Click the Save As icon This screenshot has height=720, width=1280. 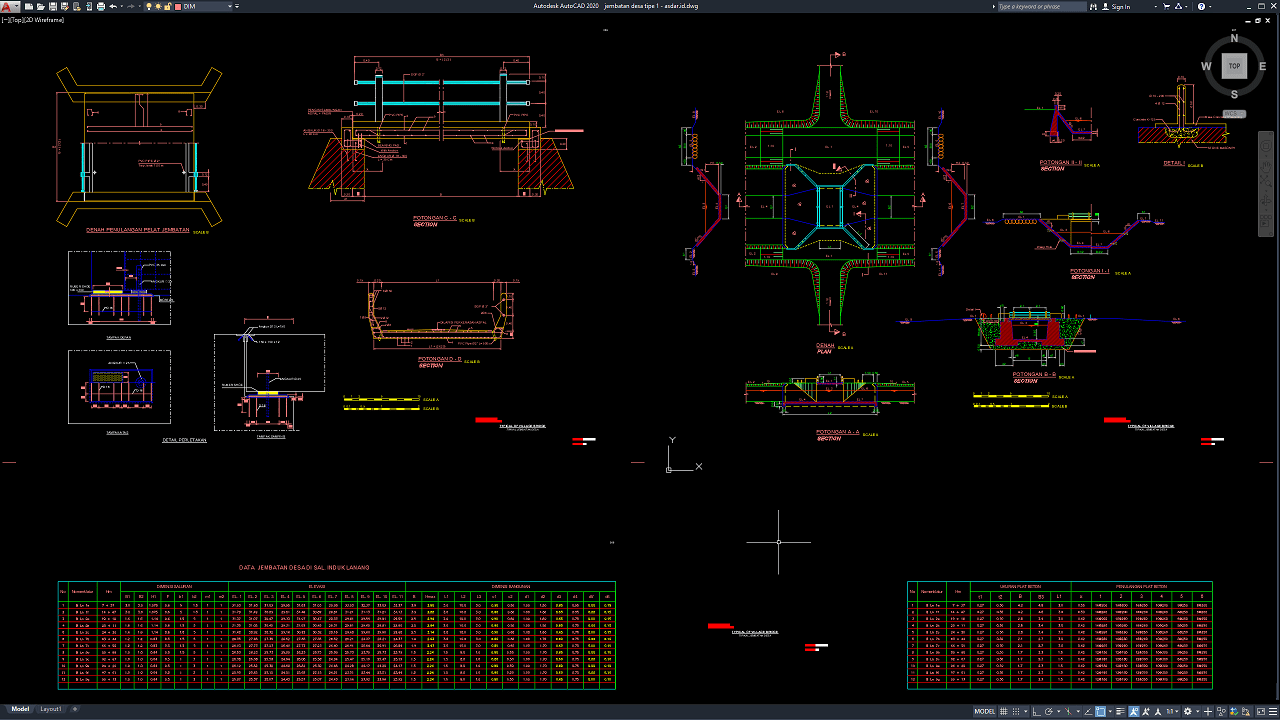pyautogui.click(x=65, y=6)
